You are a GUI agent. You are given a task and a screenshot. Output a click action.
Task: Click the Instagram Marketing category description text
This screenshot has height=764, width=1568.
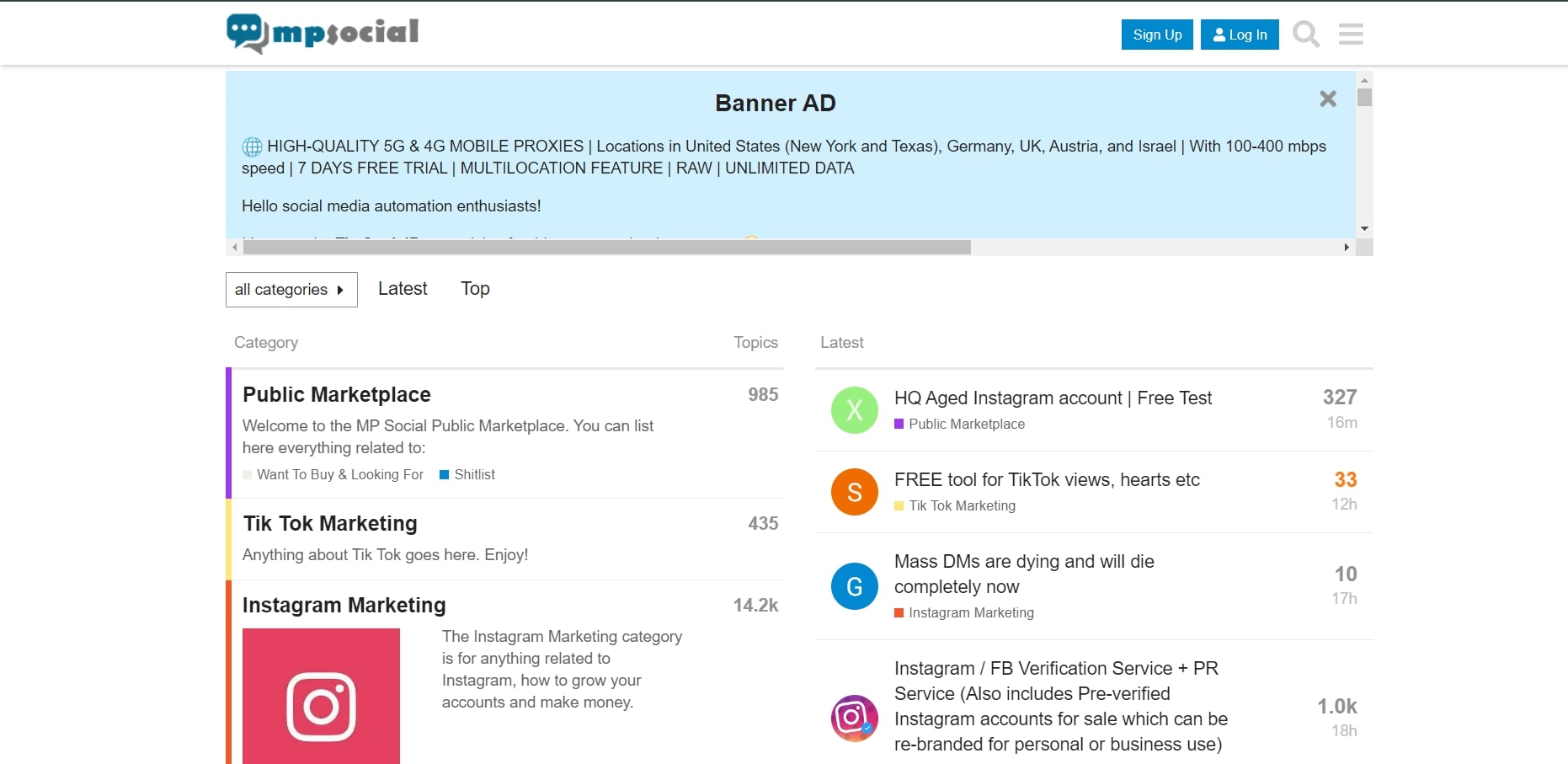(x=562, y=670)
